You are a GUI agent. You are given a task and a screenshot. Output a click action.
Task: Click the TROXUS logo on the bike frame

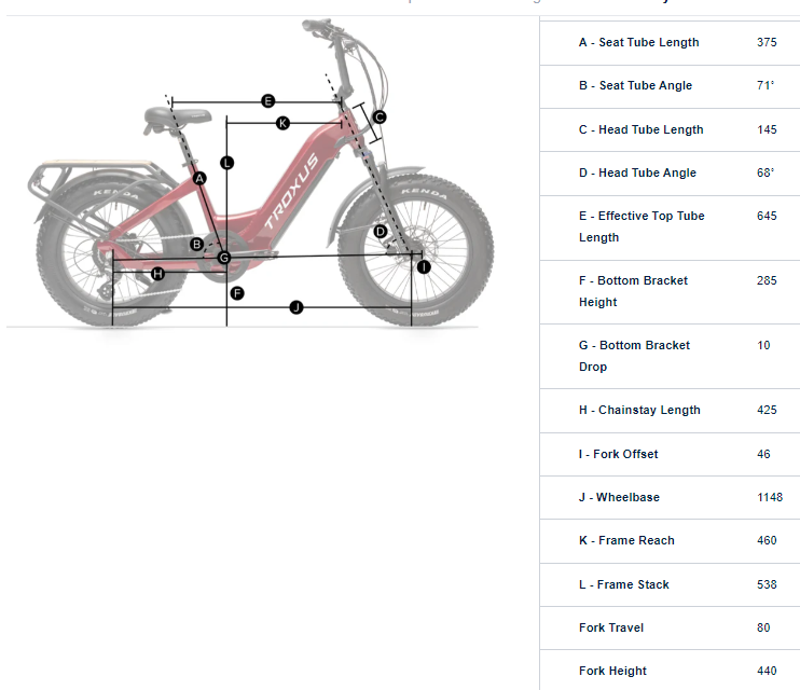(291, 194)
